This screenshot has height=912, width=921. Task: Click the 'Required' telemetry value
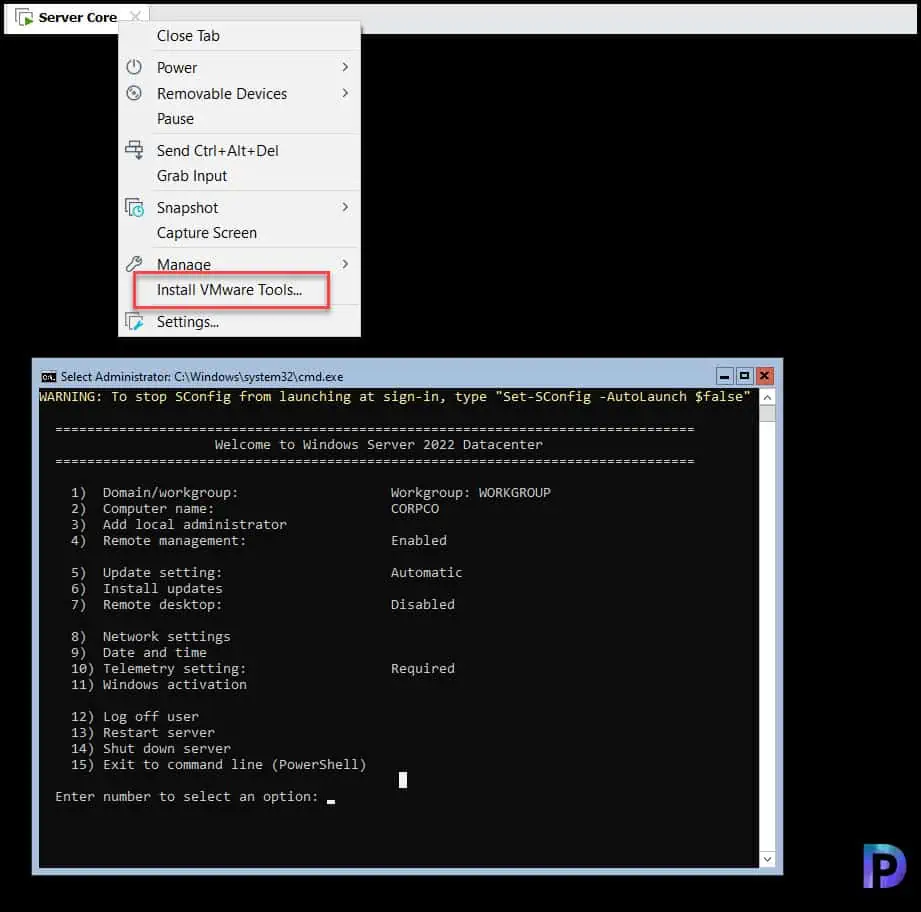[x=422, y=668]
